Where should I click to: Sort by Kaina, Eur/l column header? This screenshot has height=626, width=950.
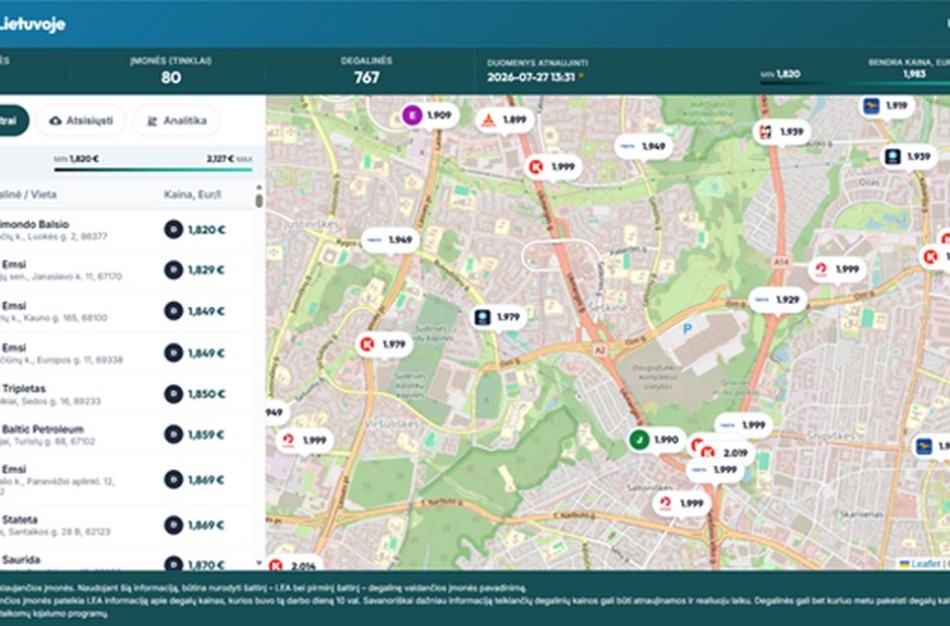point(192,195)
